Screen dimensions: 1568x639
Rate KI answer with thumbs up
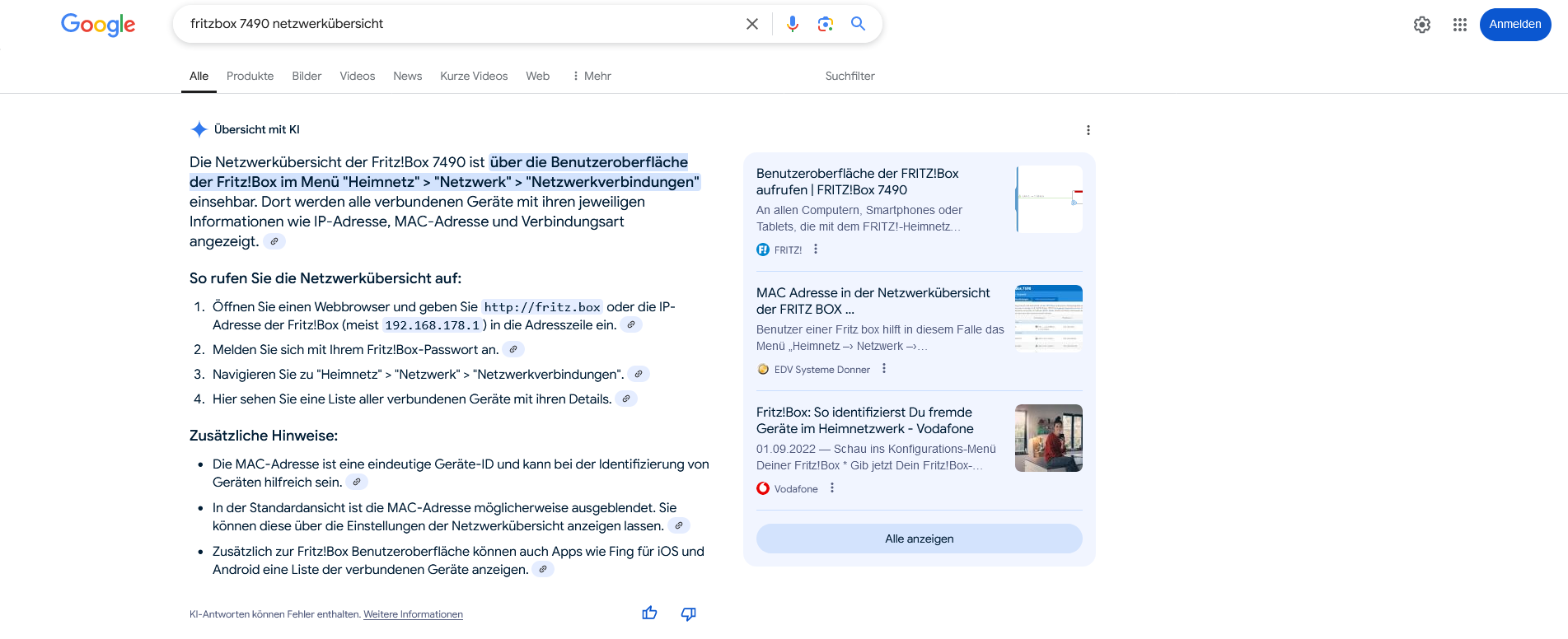pos(649,613)
